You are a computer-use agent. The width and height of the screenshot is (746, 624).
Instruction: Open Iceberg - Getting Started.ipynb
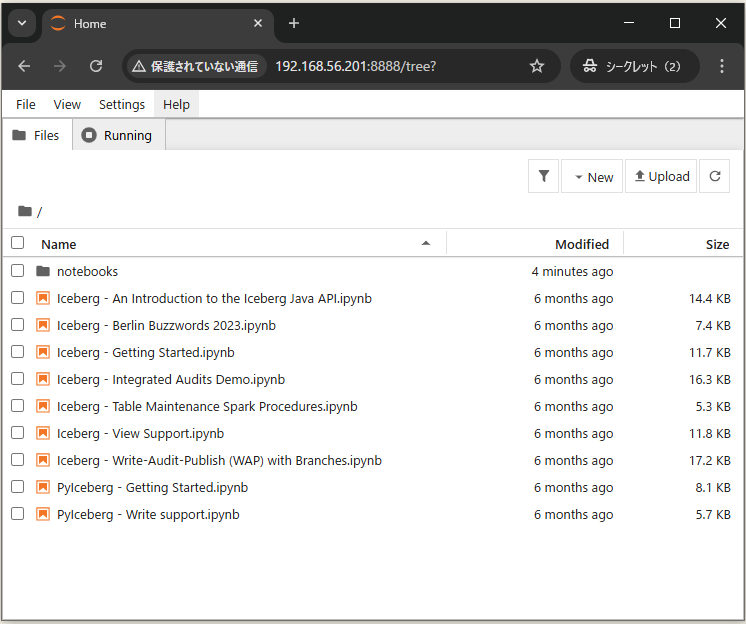(146, 352)
